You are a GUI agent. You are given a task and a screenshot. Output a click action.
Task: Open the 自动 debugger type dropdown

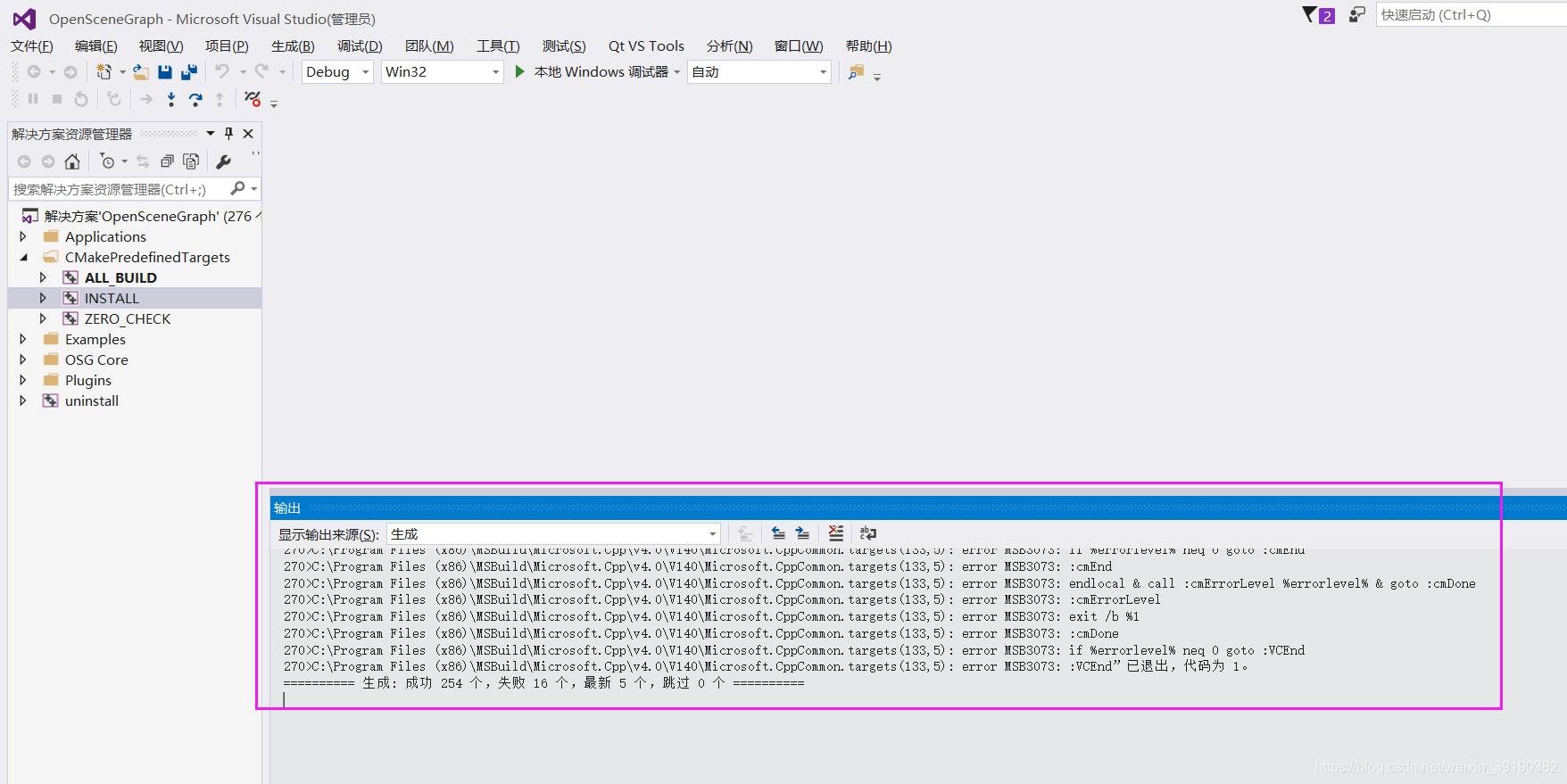pyautogui.click(x=759, y=72)
